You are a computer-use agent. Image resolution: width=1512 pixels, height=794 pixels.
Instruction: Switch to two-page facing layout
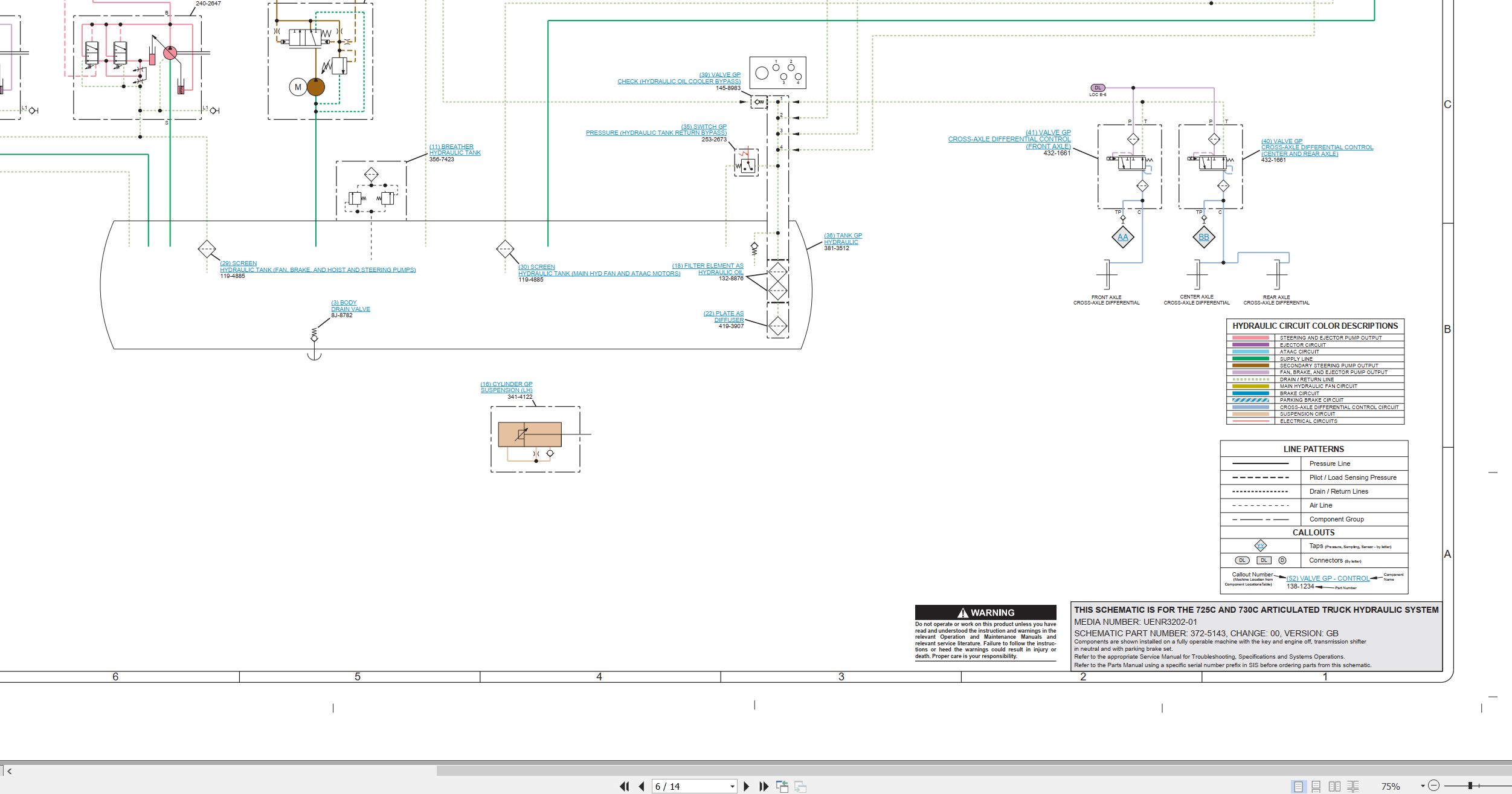(x=1335, y=786)
